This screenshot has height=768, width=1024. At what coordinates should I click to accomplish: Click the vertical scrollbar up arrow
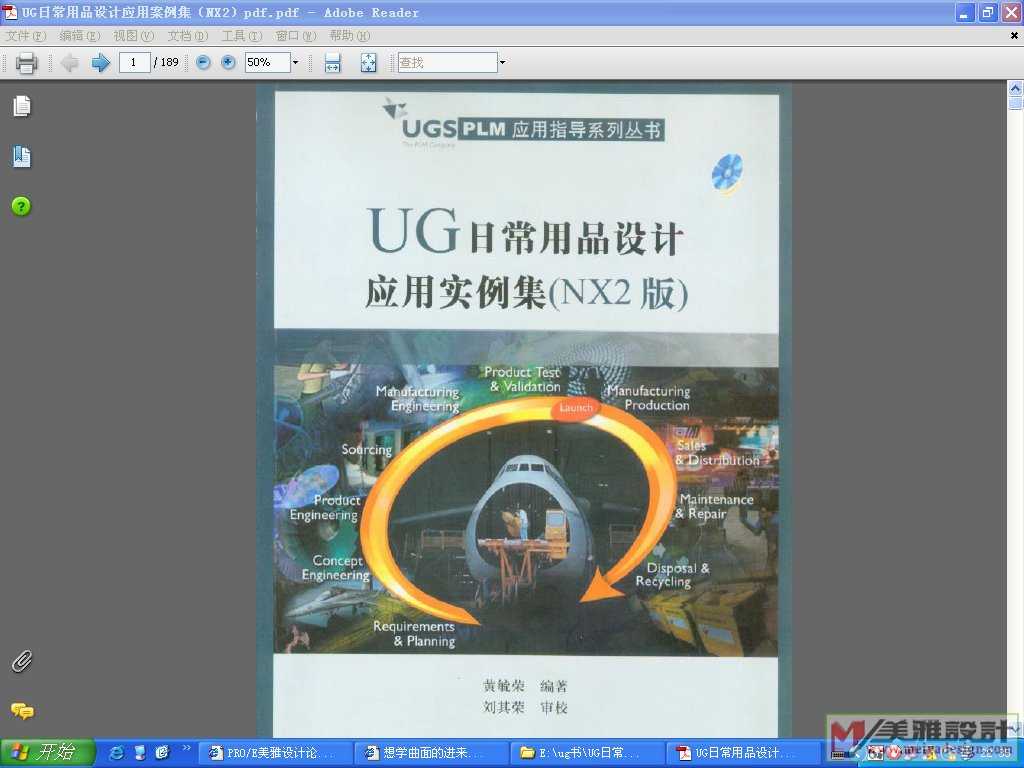pos(1016,88)
